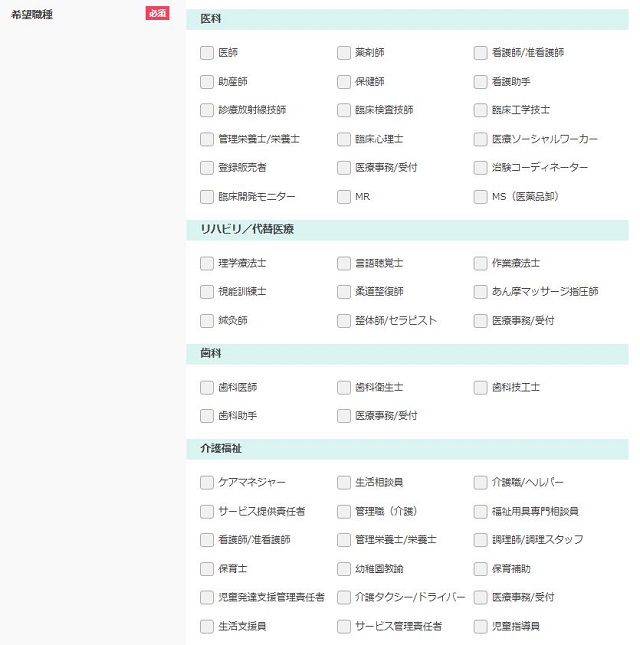
Task: Check the サービス管理責任者 checkbox
Action: pyautogui.click(x=343, y=626)
